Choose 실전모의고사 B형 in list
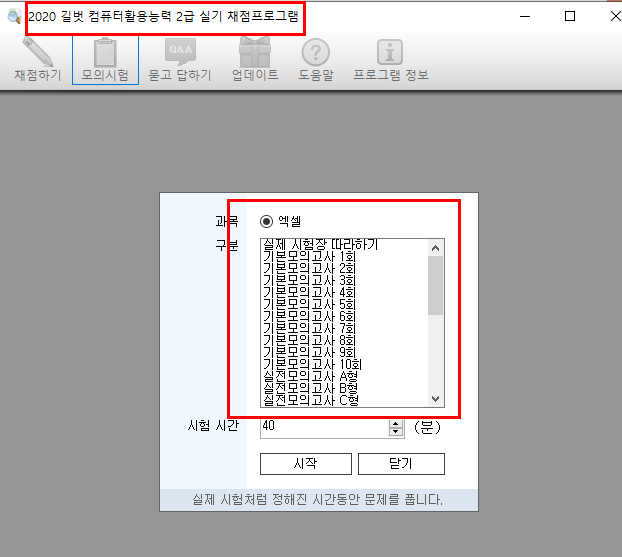The width and height of the screenshot is (622, 557). pos(311,388)
